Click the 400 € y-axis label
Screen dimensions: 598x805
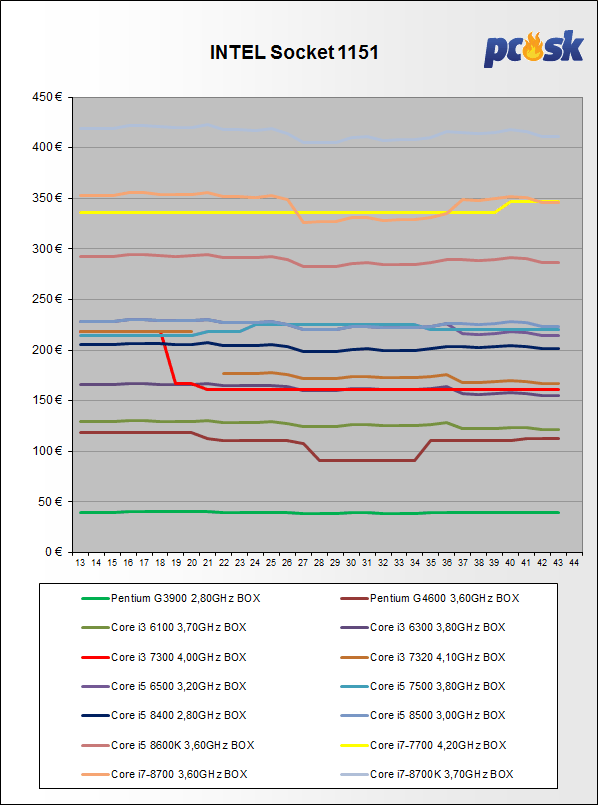[49, 148]
